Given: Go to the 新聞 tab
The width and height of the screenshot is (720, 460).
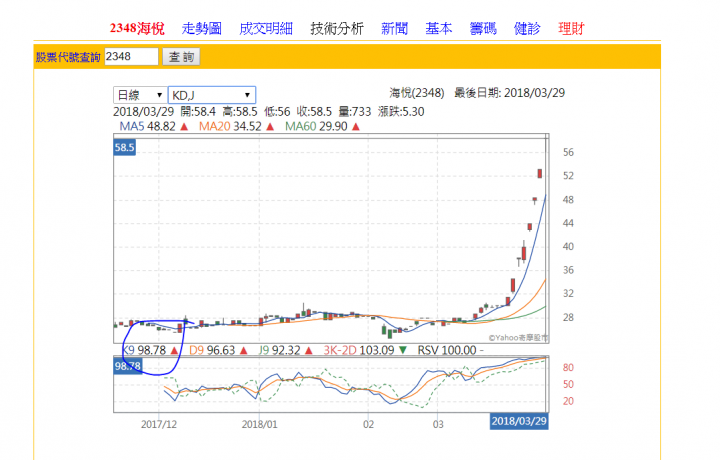Looking at the screenshot, I should tap(394, 28).
